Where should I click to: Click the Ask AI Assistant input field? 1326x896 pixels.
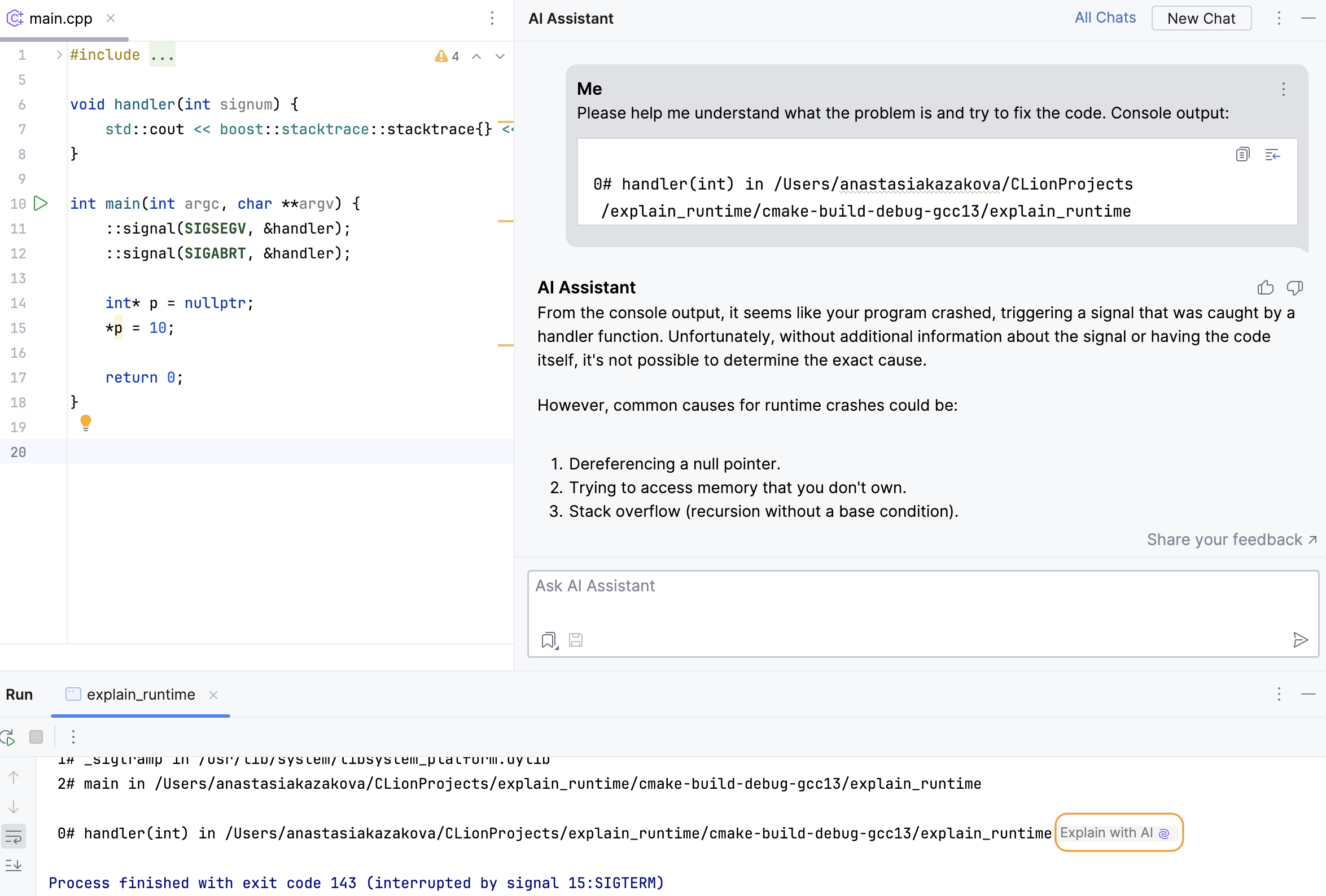856,586
